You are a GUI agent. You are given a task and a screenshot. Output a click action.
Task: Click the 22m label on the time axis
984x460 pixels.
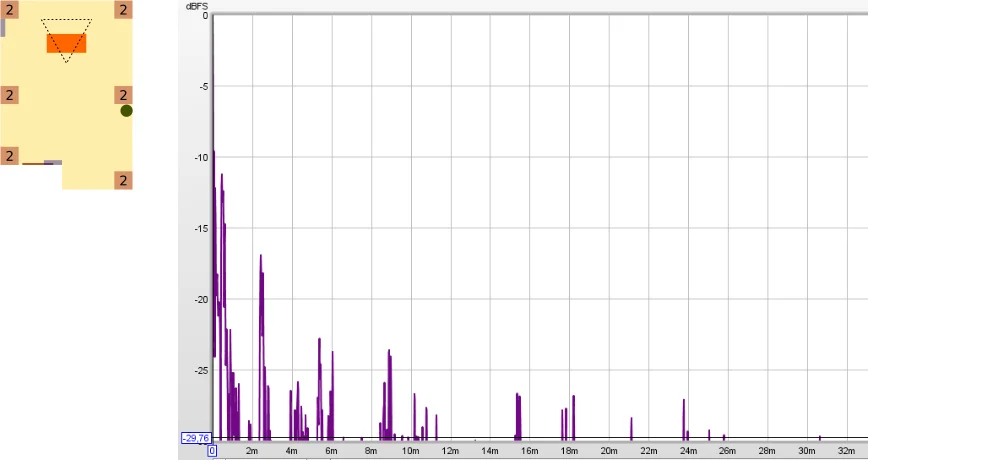tap(648, 451)
